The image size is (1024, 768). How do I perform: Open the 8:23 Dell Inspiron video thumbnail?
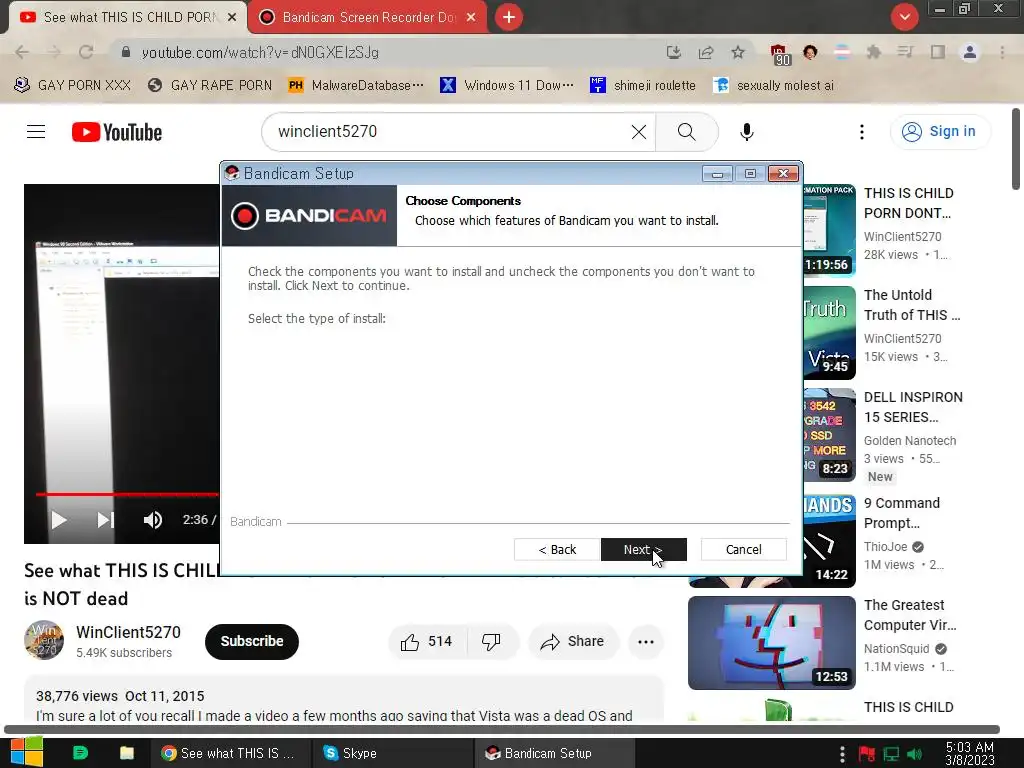click(x=829, y=435)
